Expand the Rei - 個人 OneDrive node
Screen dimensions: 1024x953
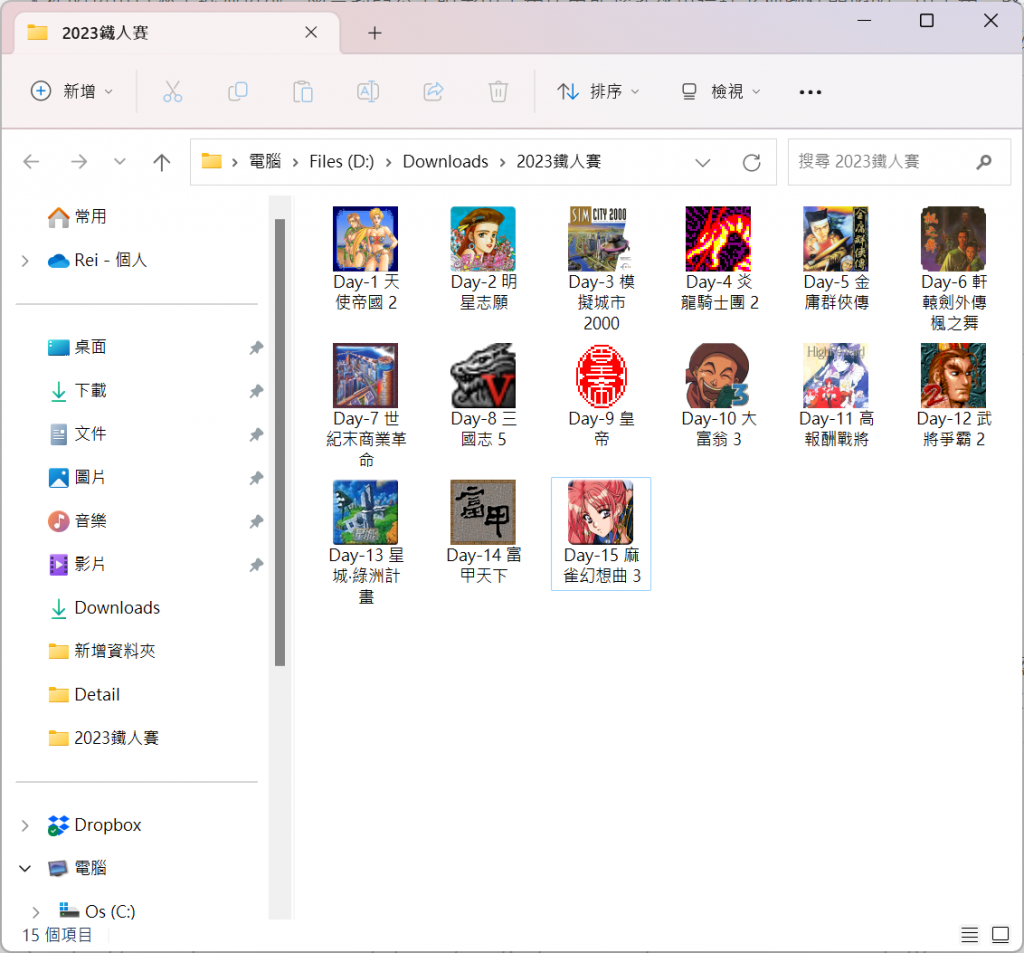click(x=25, y=261)
